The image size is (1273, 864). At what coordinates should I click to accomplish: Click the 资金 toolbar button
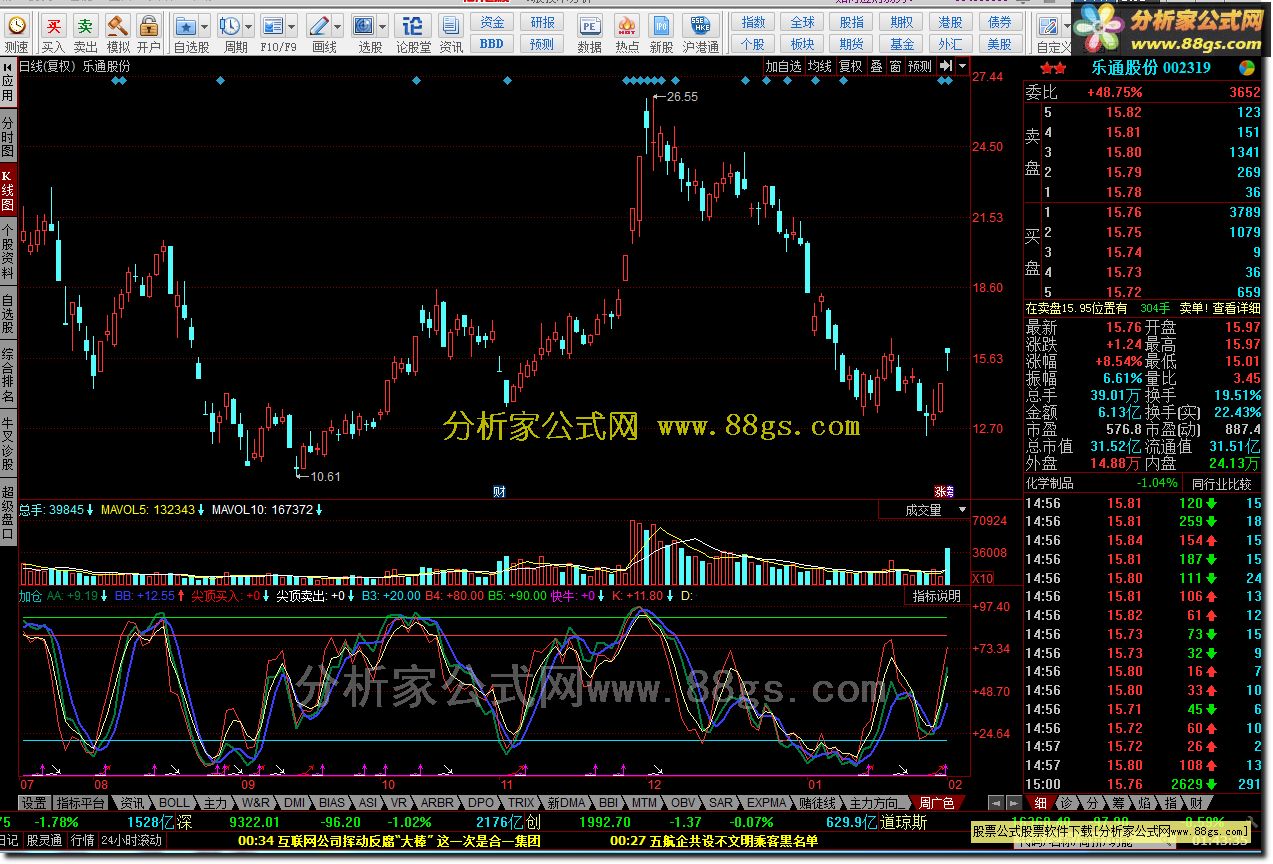[x=492, y=22]
